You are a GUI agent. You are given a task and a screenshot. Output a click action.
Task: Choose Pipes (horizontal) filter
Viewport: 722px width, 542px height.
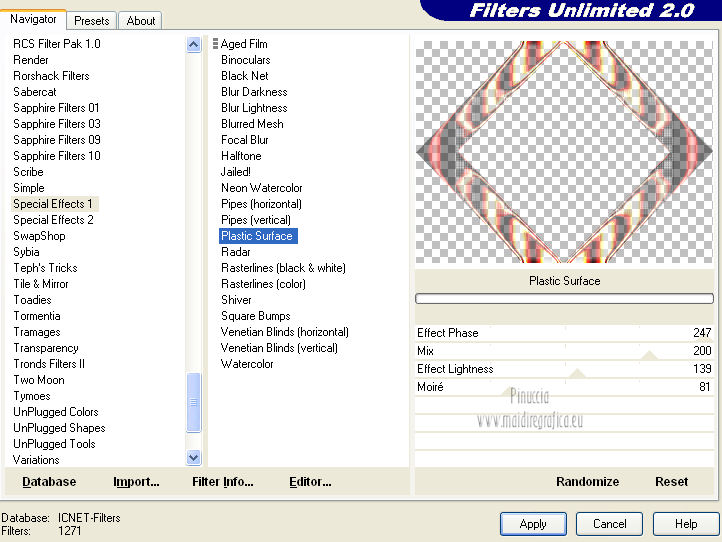coord(261,204)
